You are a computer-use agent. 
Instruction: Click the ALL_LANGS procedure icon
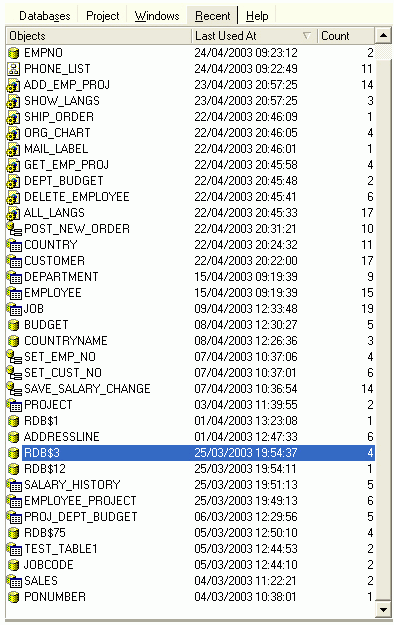pos(14,213)
